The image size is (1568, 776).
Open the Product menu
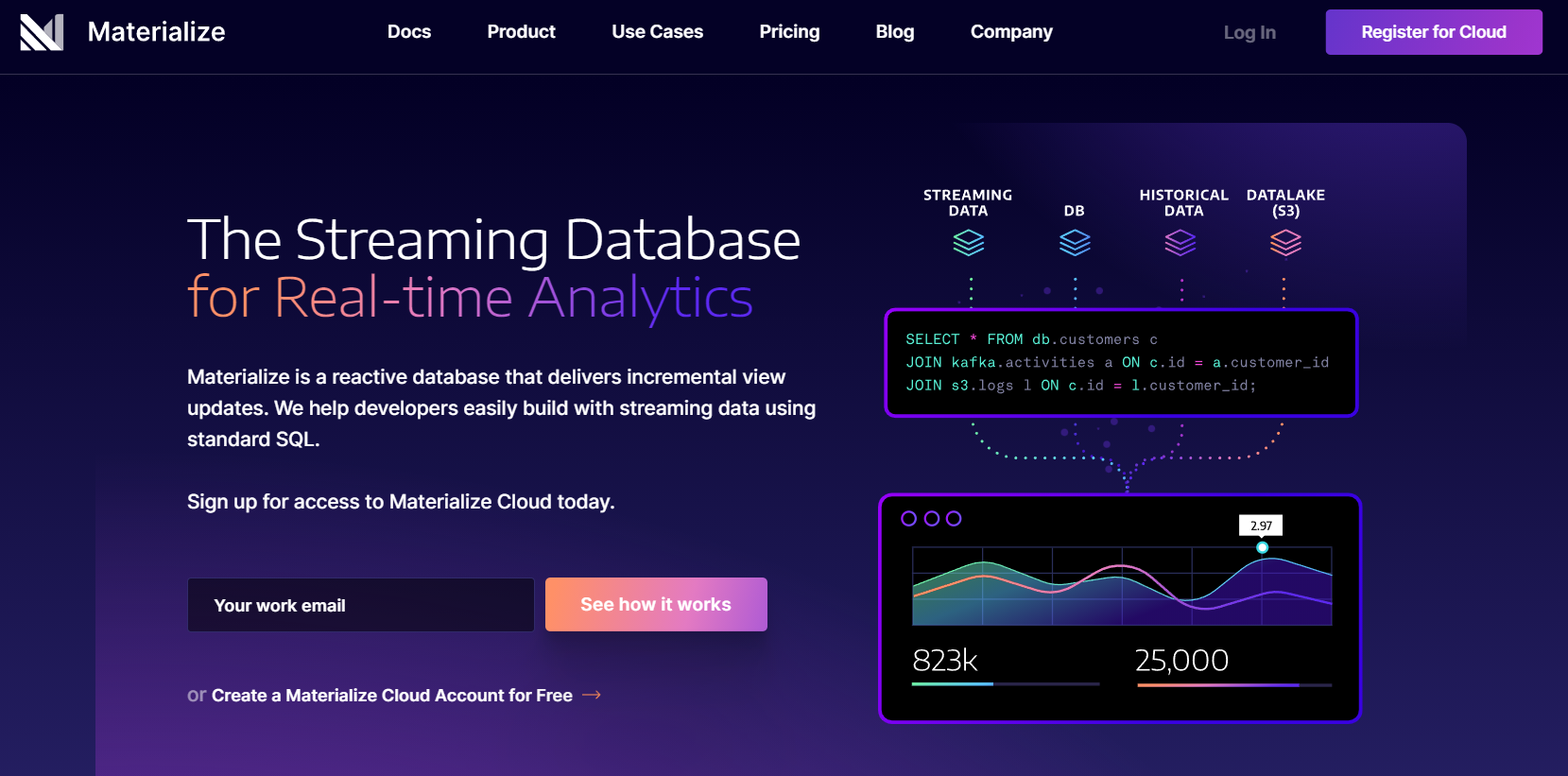pyautogui.click(x=522, y=32)
